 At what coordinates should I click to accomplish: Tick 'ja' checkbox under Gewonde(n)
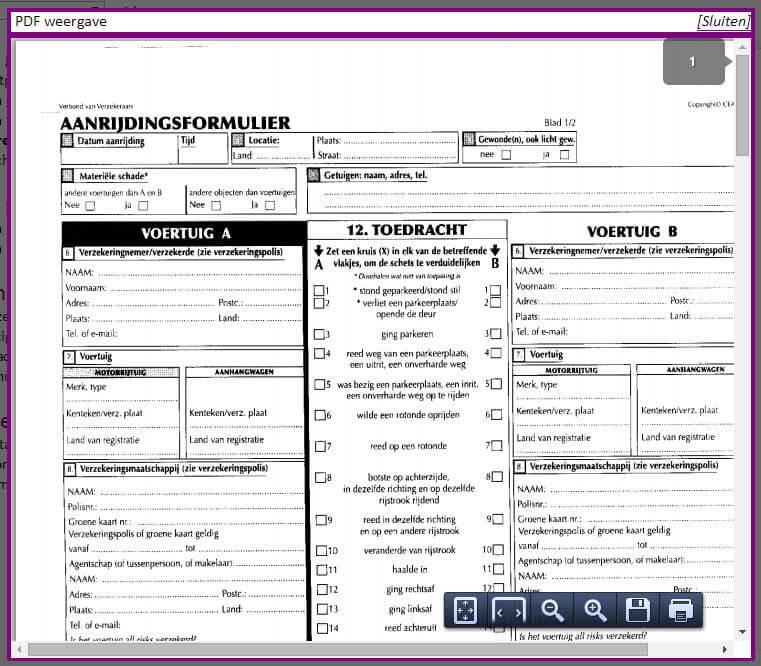[564, 155]
